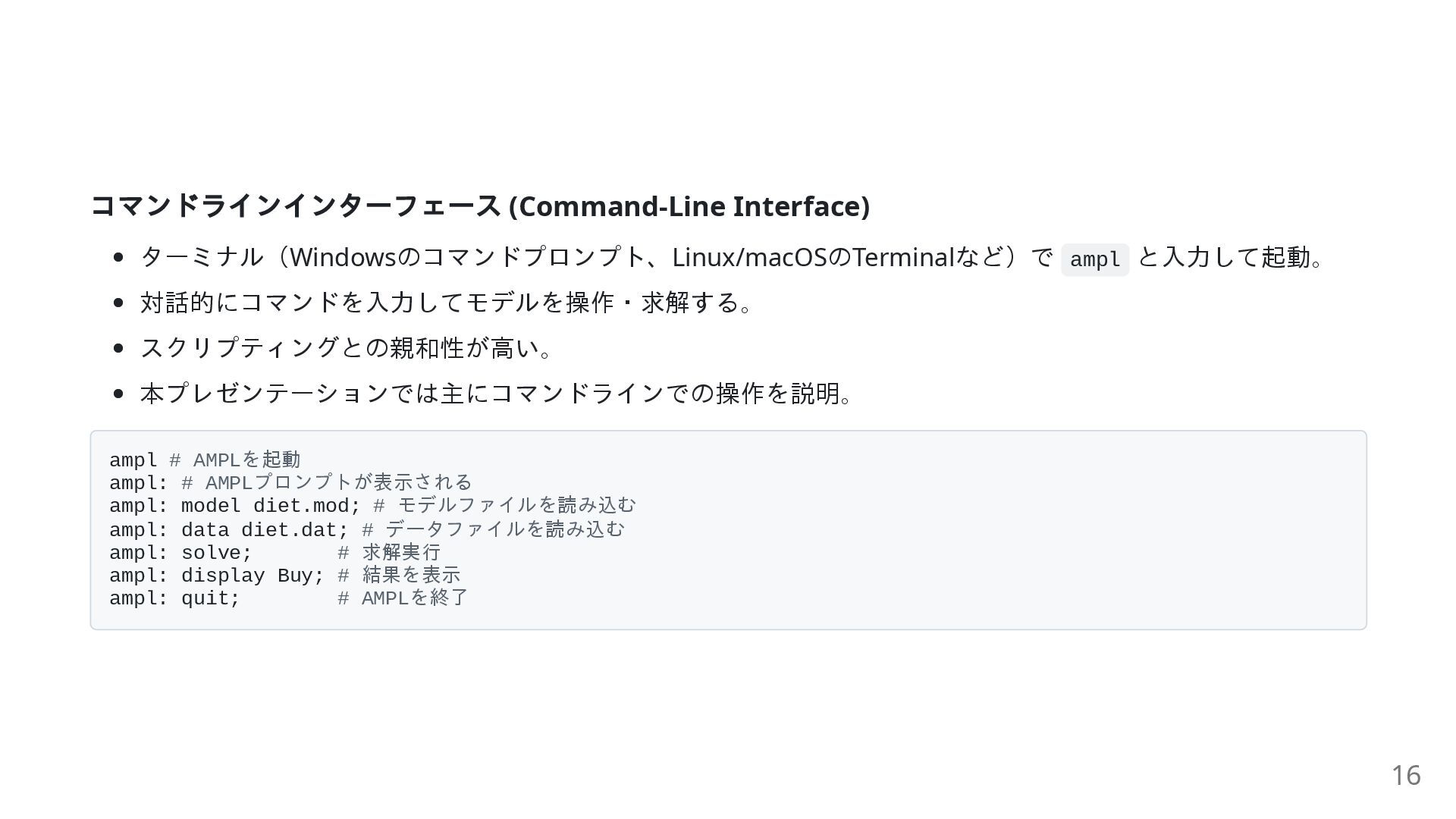Click "data diet.dat;" in the code block
The height and width of the screenshot is (819, 1456).
(265, 529)
